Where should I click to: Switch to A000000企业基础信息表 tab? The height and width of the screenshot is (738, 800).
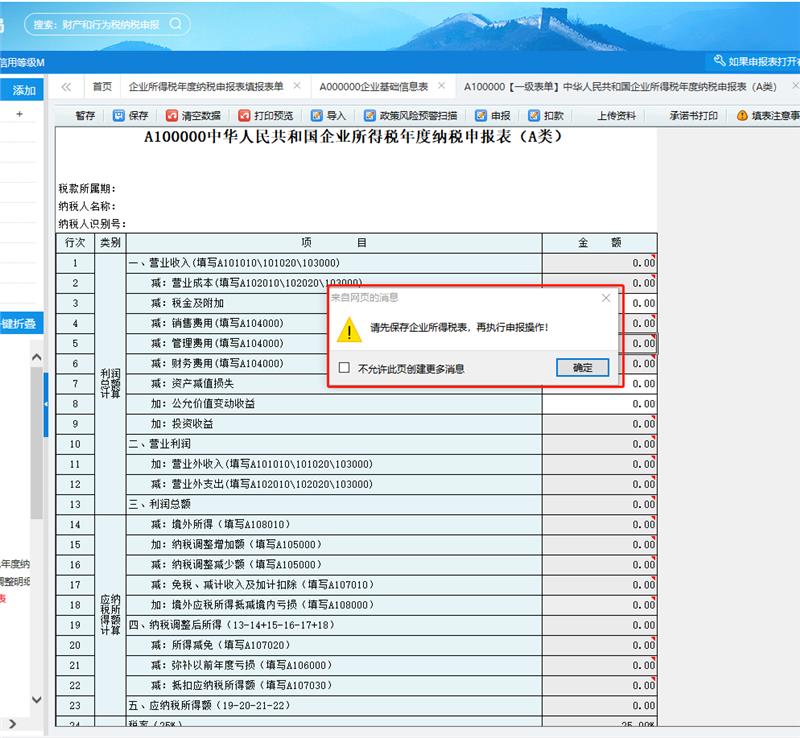[x=373, y=87]
